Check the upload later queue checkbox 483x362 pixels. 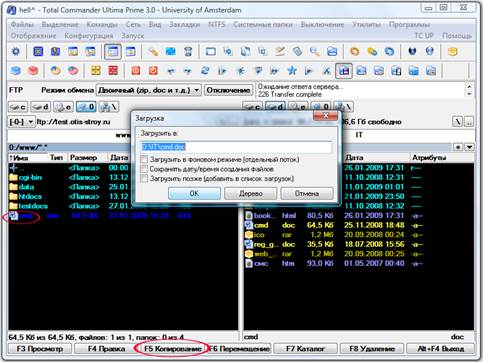pyautogui.click(x=144, y=179)
